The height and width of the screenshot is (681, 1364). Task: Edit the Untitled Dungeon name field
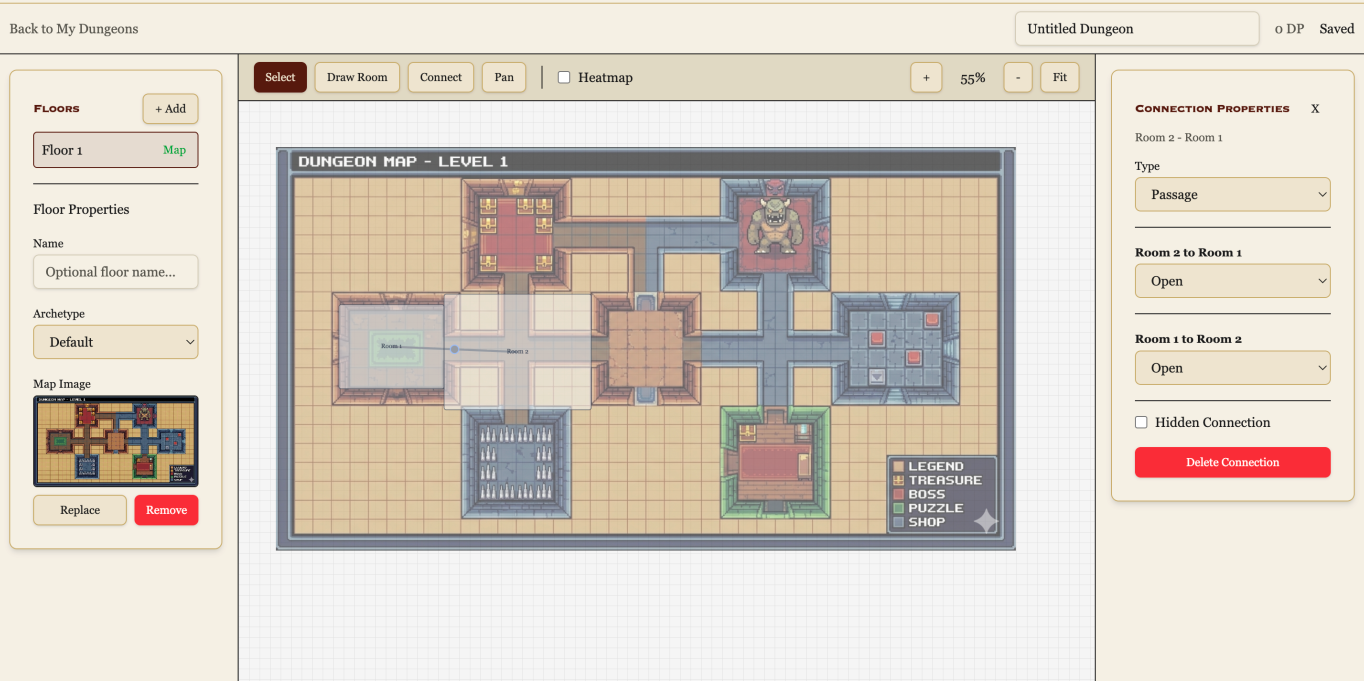pos(1137,29)
